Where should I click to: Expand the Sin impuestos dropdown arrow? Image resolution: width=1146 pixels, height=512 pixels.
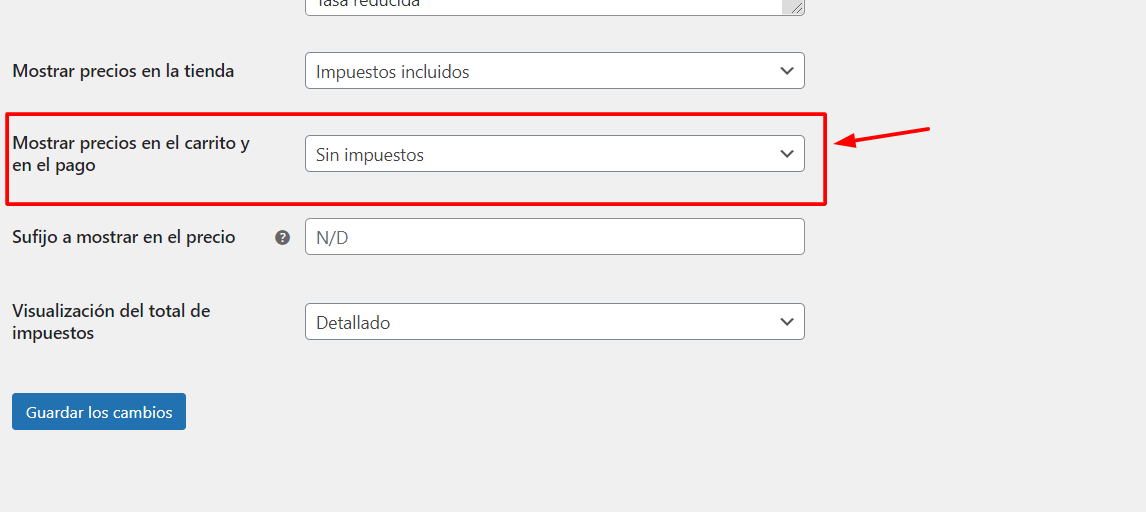786,154
